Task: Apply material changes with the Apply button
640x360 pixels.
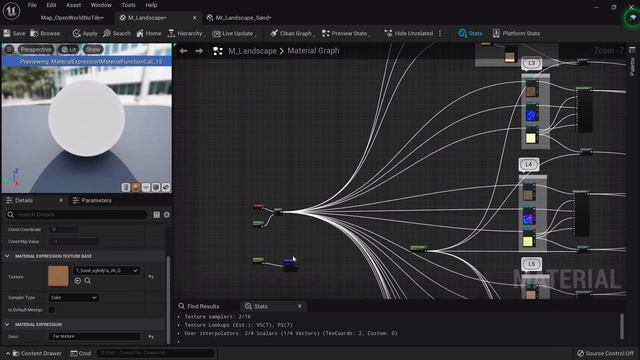Action: coord(85,33)
